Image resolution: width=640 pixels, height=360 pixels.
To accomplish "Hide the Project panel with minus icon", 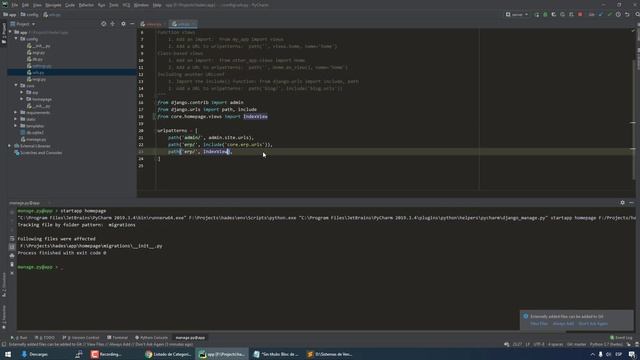I will (132, 24).
